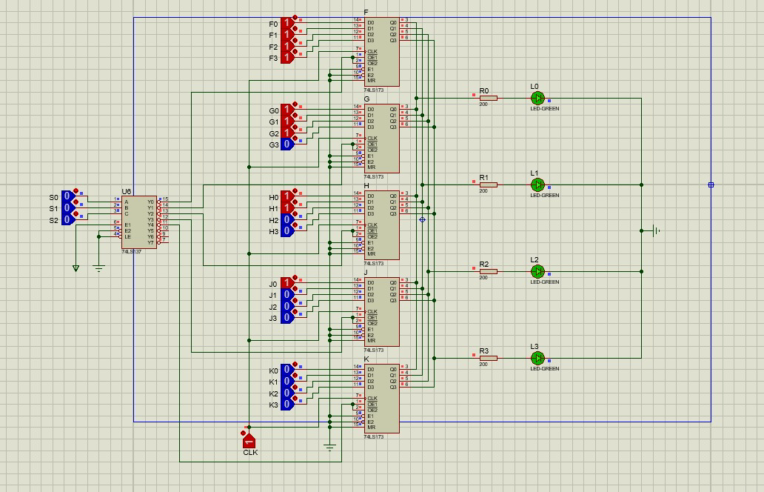Click the L2 green LED
The image size is (764, 492).
click(x=537, y=271)
